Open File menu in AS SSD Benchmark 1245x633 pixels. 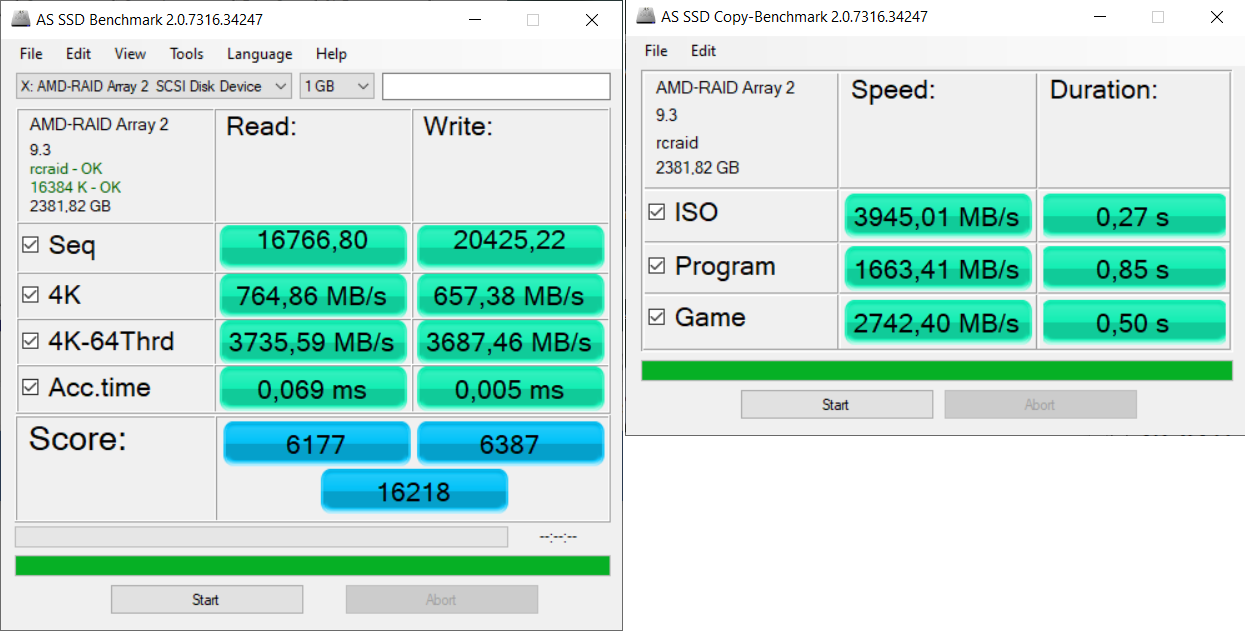click(x=31, y=54)
